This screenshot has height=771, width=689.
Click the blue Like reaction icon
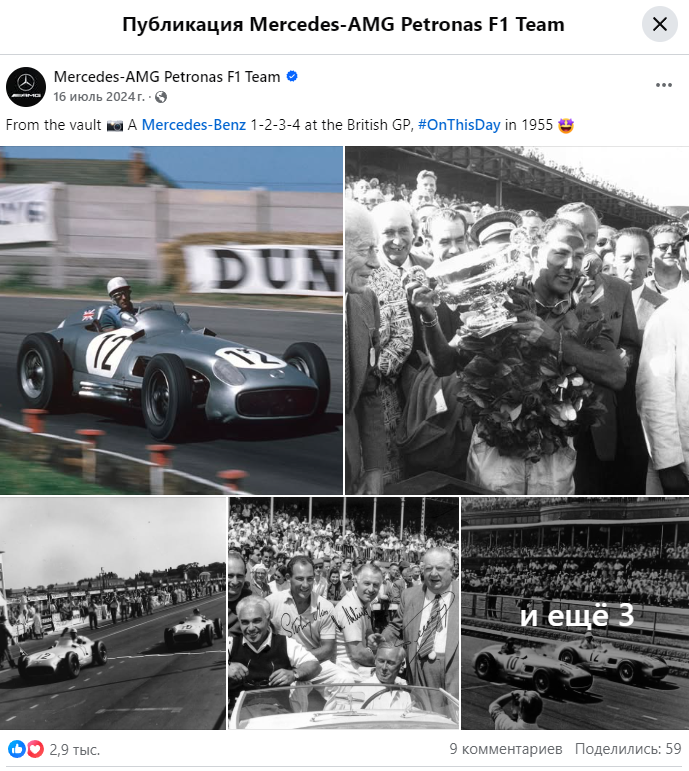pyautogui.click(x=16, y=749)
